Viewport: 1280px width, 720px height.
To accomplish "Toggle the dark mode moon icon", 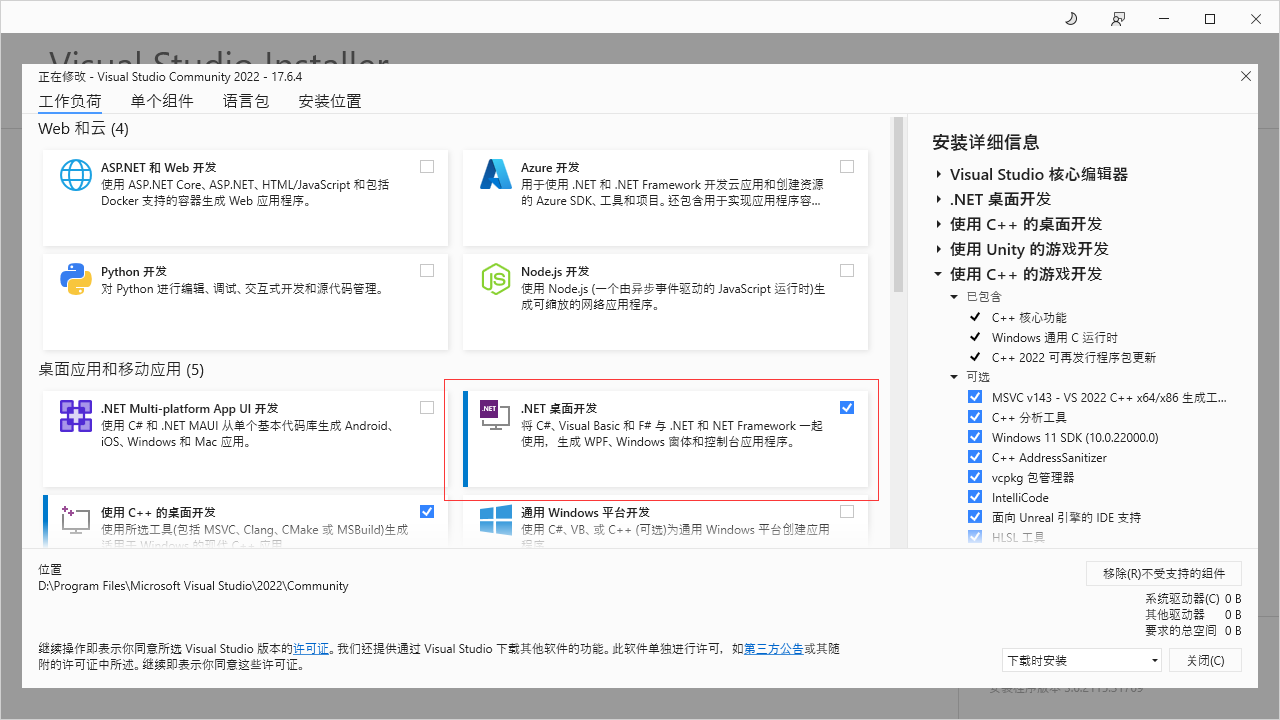I will pyautogui.click(x=1071, y=19).
